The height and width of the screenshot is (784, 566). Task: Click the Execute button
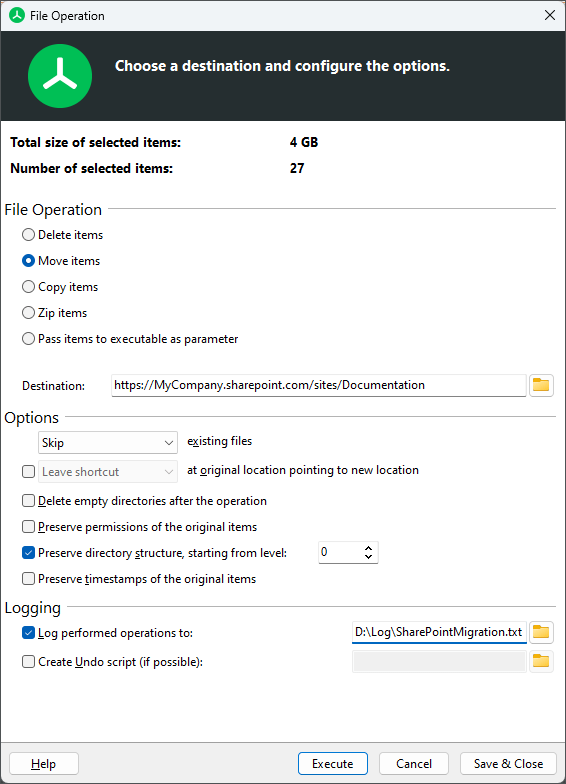(333, 764)
